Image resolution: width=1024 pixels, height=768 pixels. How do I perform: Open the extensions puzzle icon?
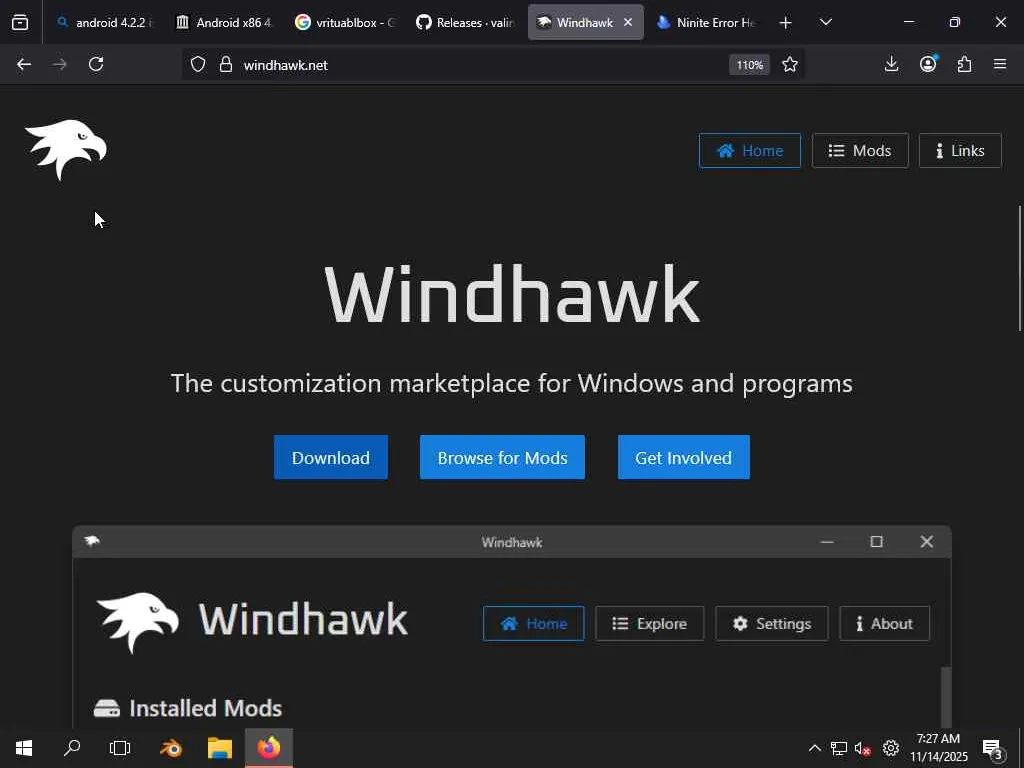click(965, 64)
